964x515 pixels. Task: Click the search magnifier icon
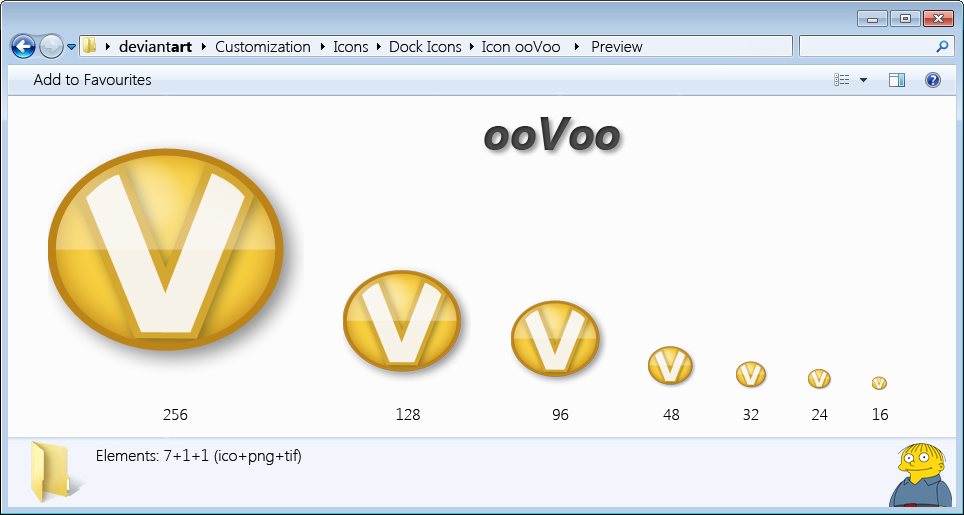click(x=942, y=46)
